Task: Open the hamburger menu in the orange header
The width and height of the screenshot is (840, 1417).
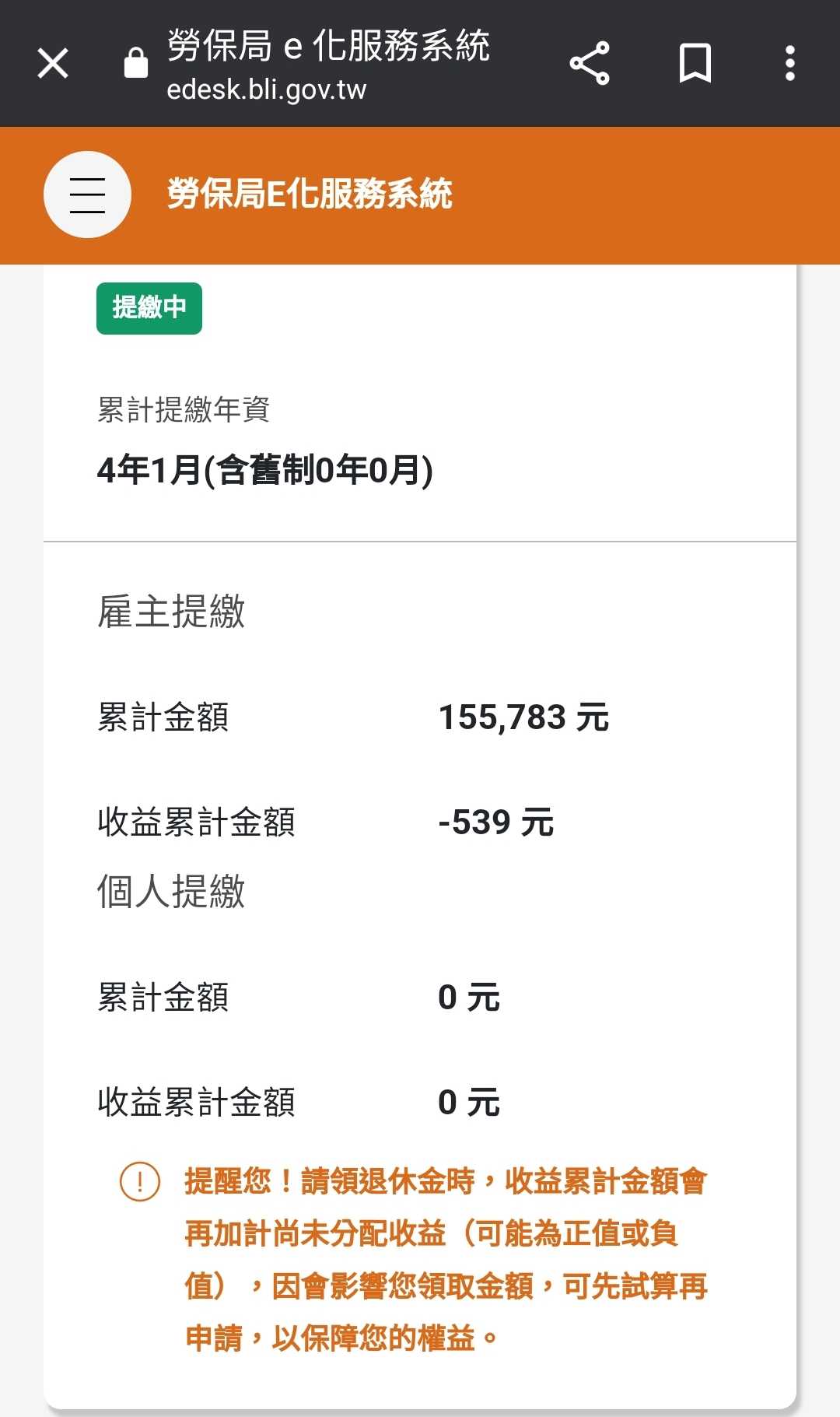Action: point(86,194)
